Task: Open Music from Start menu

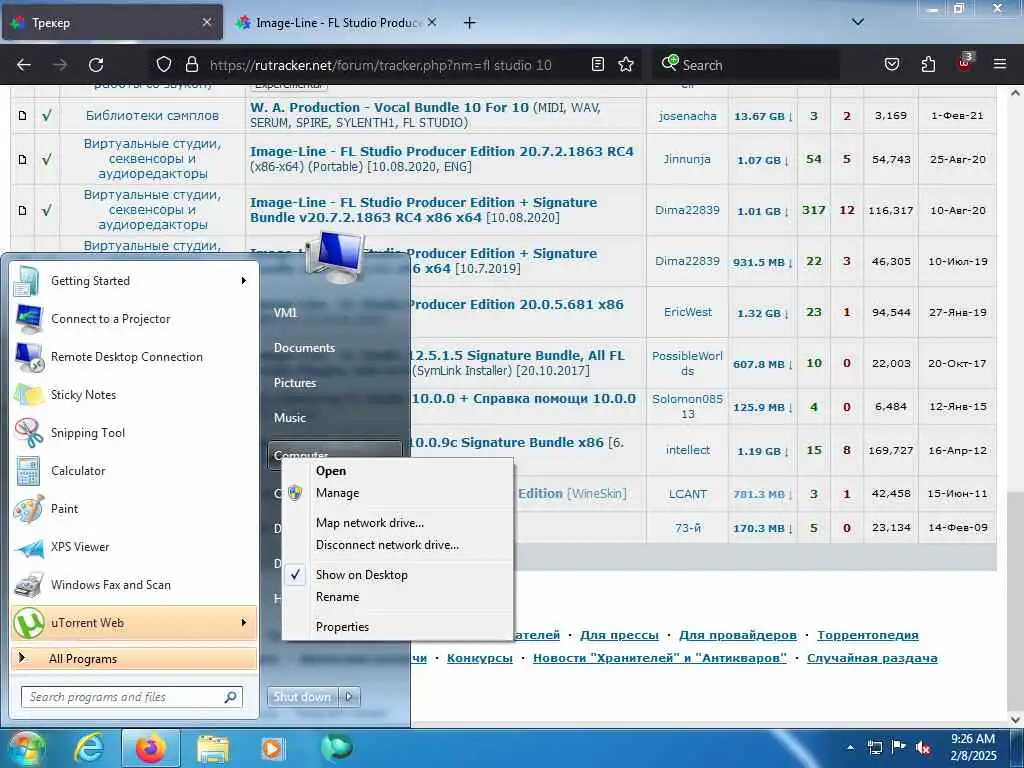Action: point(290,418)
